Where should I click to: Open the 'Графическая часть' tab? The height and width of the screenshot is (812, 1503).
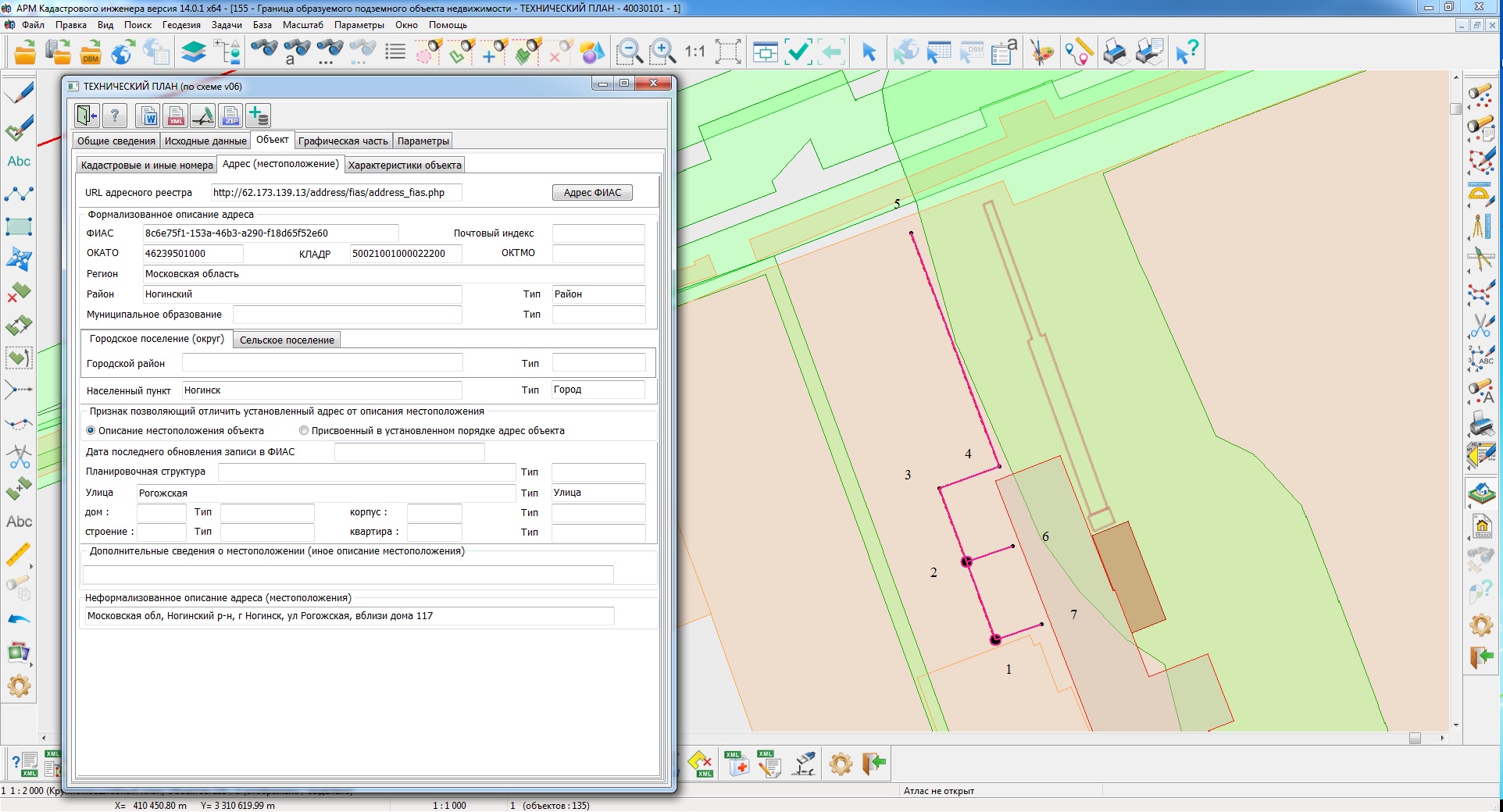[x=343, y=141]
